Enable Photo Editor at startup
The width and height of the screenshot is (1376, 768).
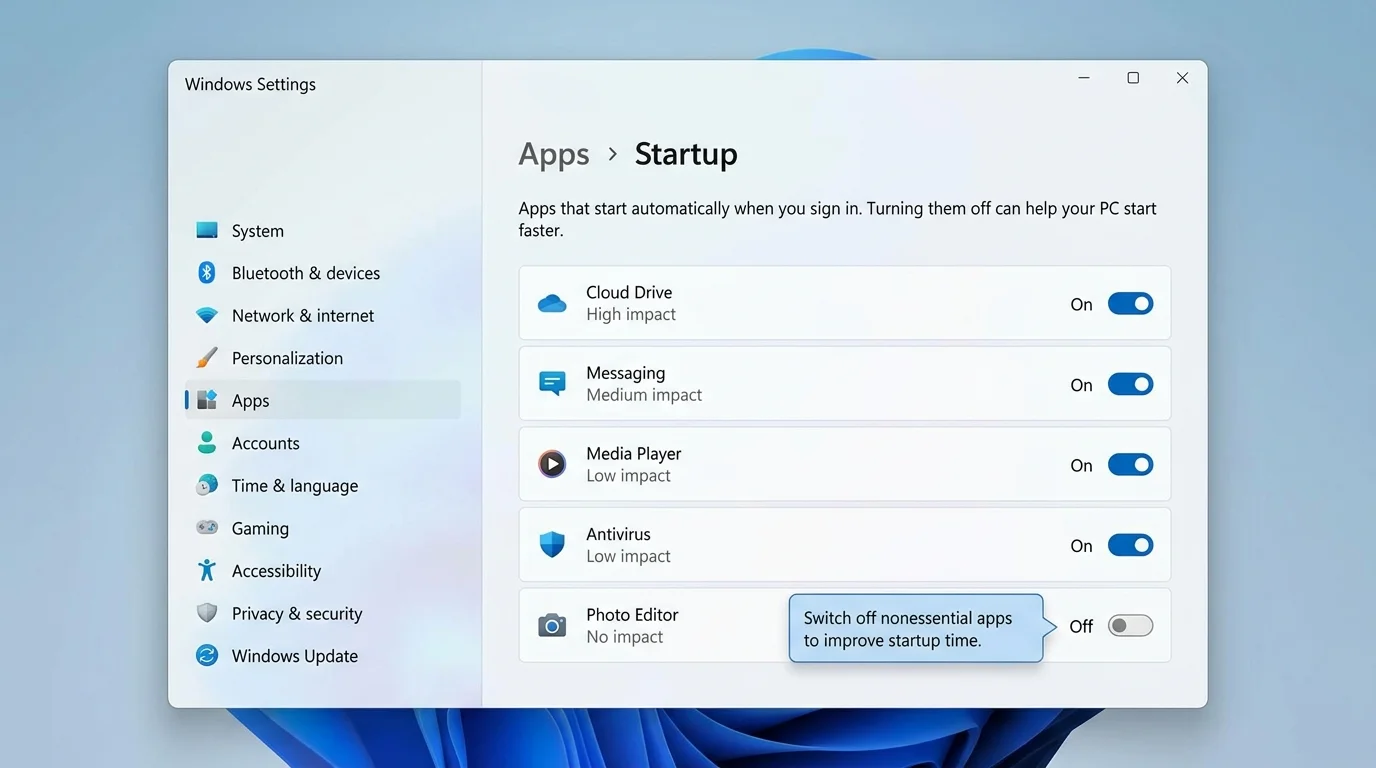click(1131, 626)
